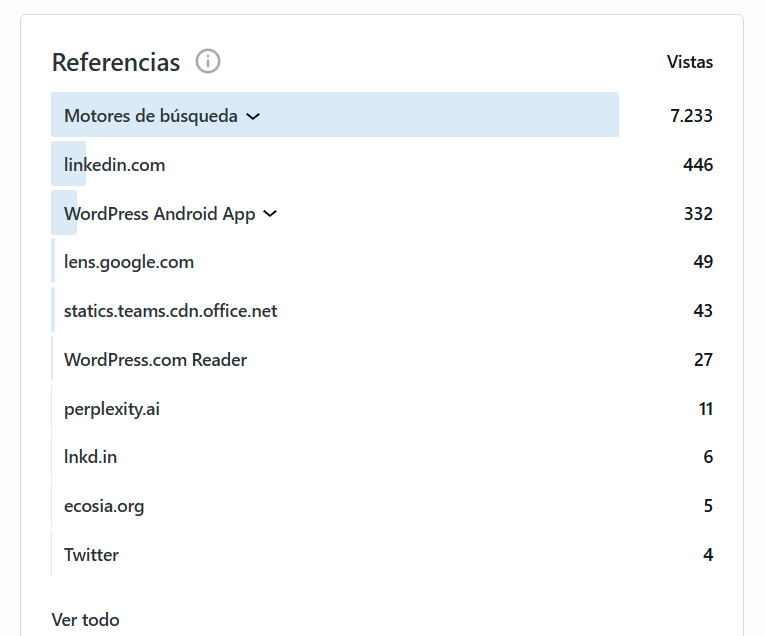
Task: Click the 49 views value for lens.google.com
Action: [x=702, y=262]
